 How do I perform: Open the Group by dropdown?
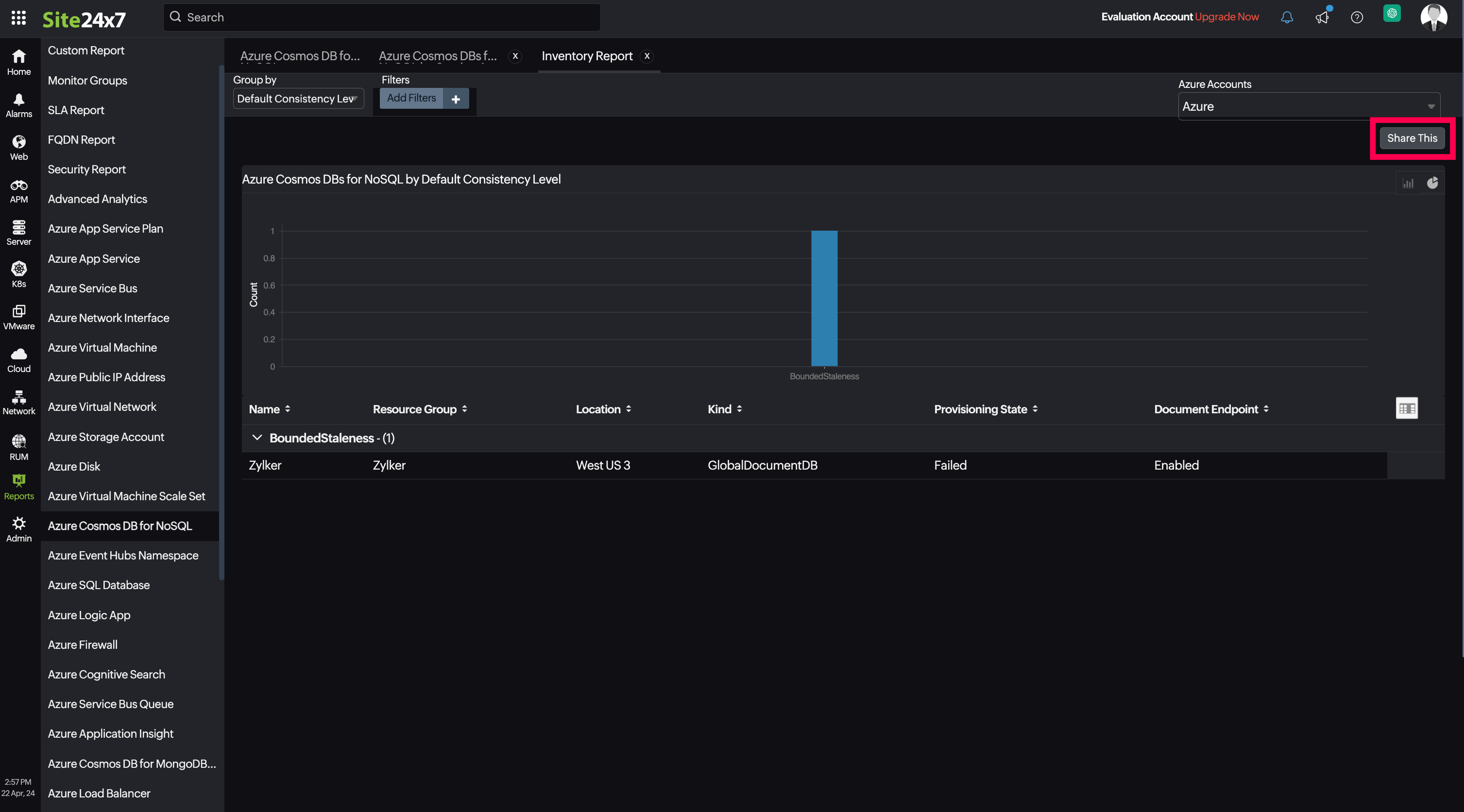click(x=298, y=98)
